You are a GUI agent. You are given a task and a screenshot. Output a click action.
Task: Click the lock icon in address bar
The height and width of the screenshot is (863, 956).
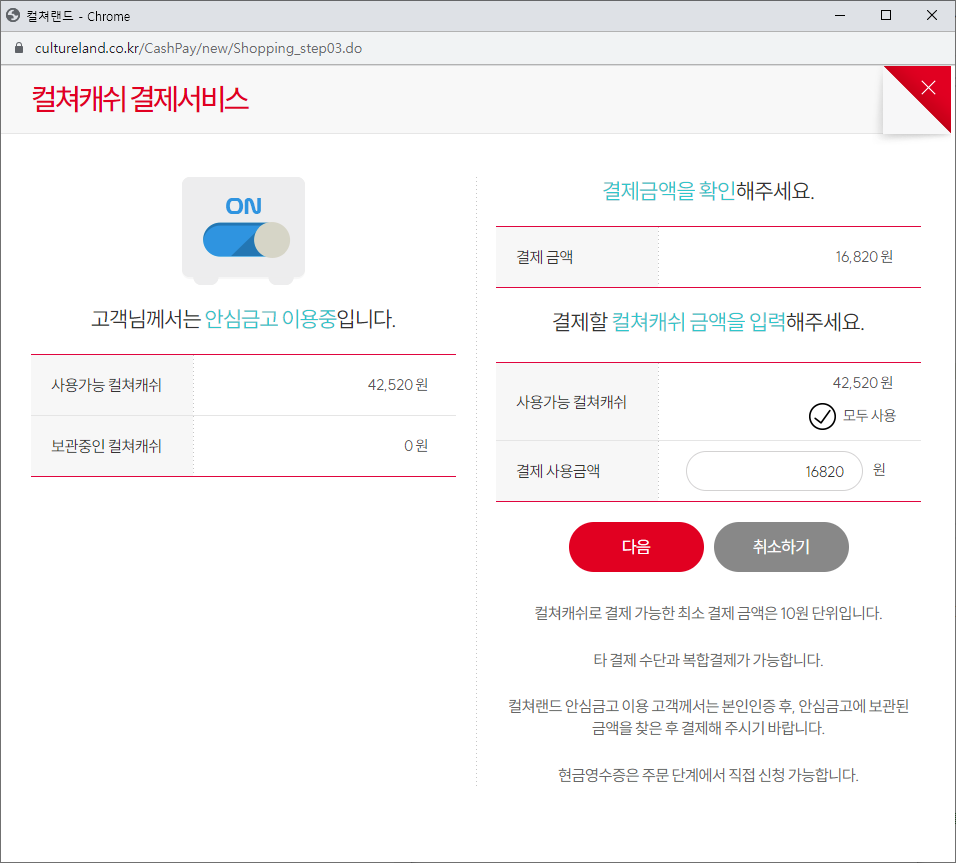click(19, 48)
